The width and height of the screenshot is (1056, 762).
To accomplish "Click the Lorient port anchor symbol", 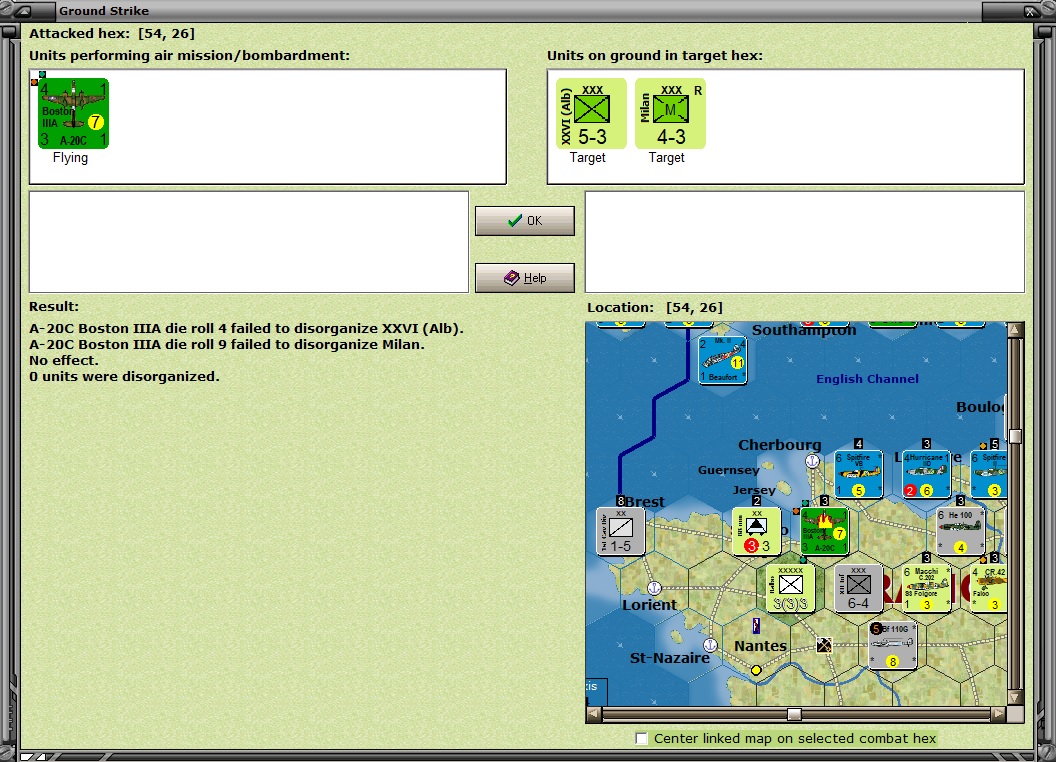I will click(x=653, y=588).
